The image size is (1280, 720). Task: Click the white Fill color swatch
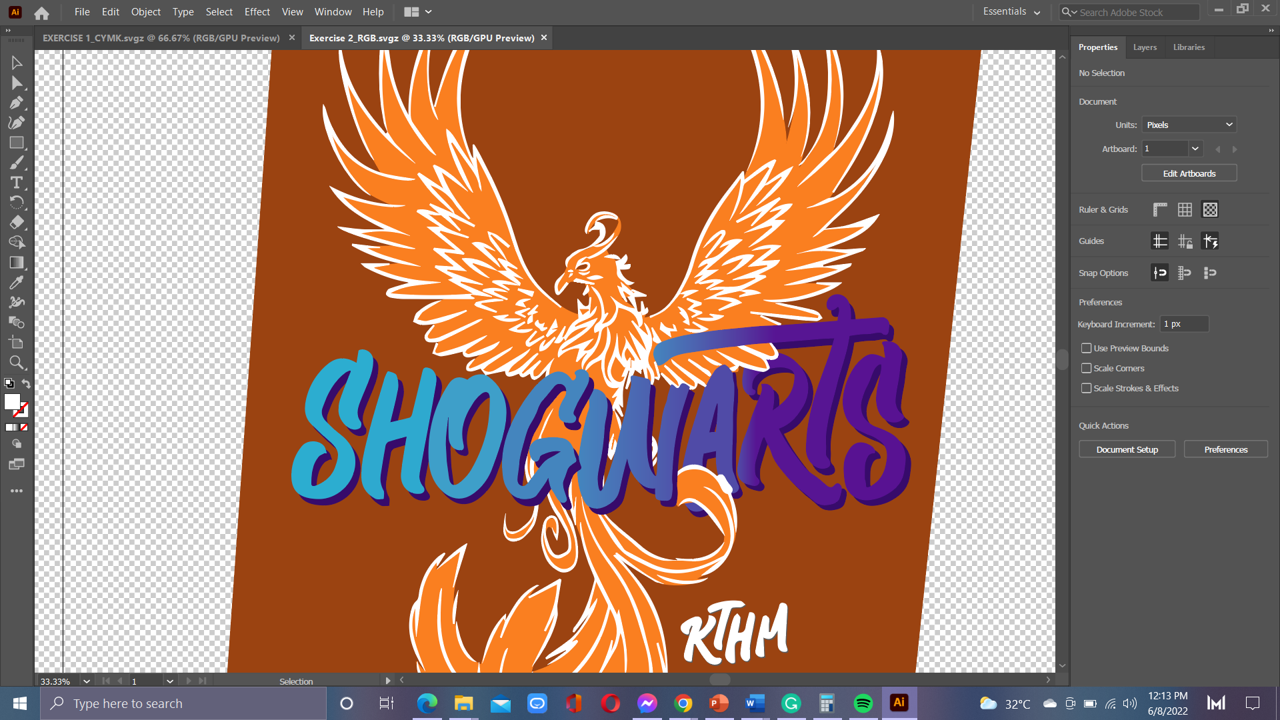(x=12, y=402)
